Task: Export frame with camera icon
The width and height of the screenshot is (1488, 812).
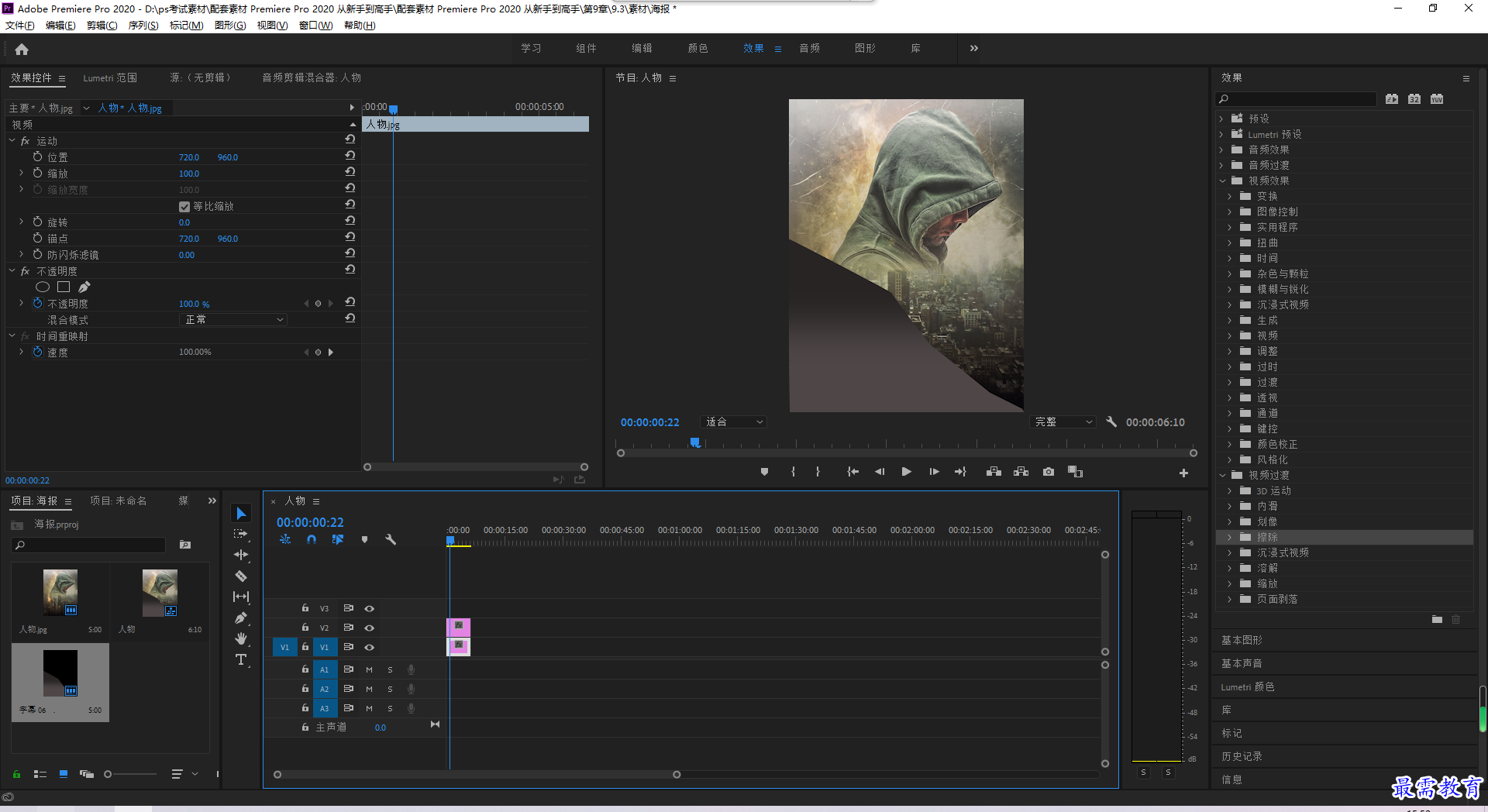Action: point(1049,472)
